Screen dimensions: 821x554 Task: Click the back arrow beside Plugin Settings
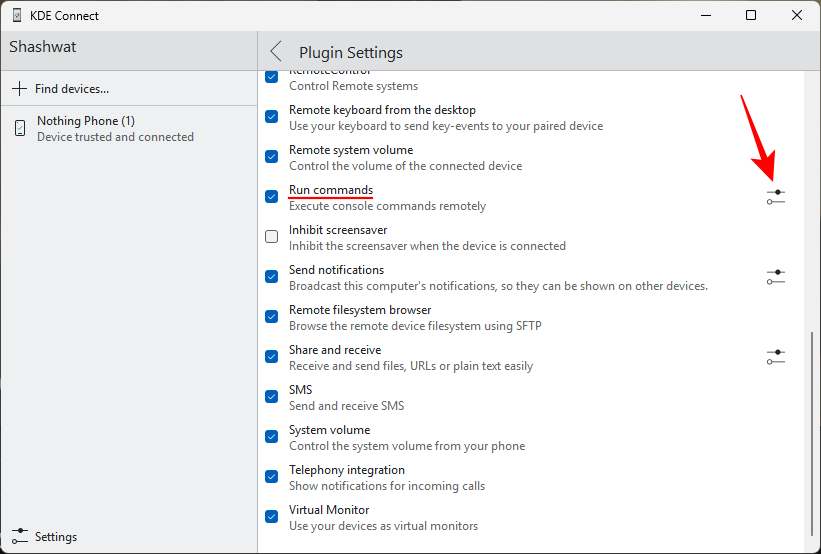pos(277,52)
